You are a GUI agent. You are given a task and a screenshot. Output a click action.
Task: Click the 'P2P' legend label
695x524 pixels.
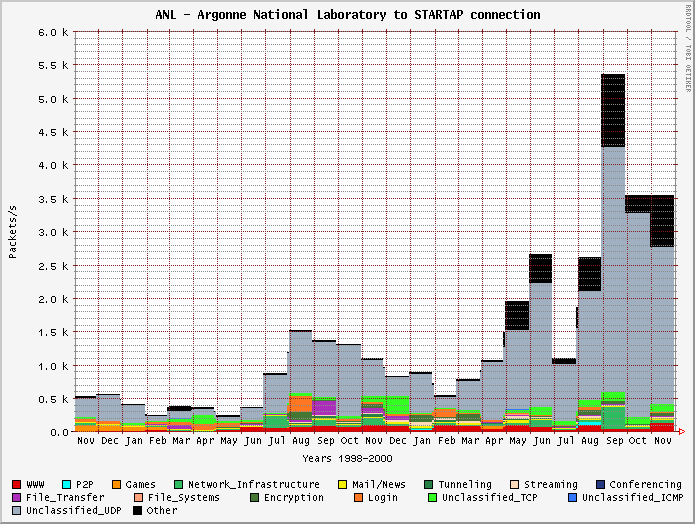[x=85, y=485]
